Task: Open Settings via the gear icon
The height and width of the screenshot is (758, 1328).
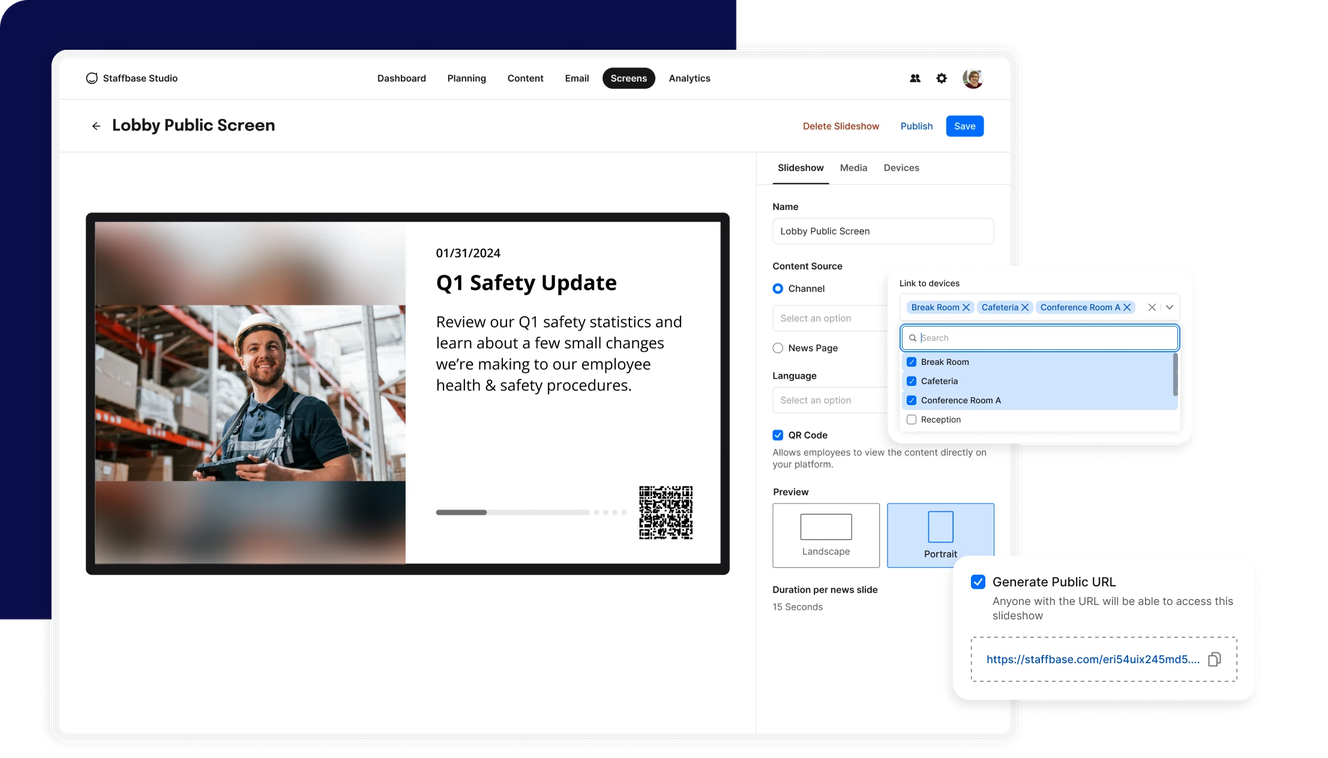Action: [x=941, y=78]
